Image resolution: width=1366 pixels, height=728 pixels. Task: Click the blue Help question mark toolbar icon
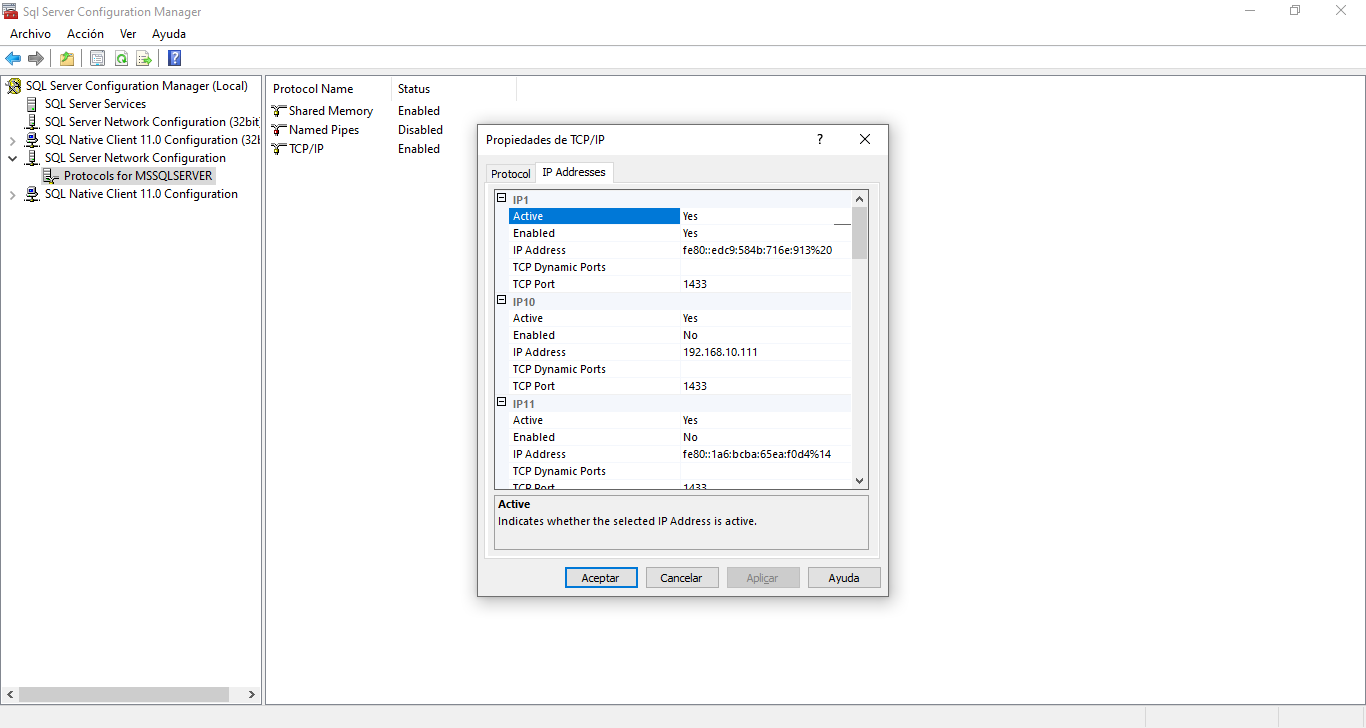(x=174, y=58)
